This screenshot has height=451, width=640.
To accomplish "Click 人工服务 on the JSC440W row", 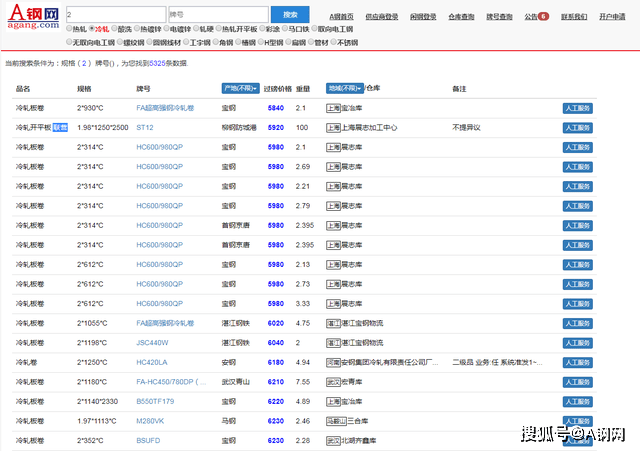I will coord(578,343).
